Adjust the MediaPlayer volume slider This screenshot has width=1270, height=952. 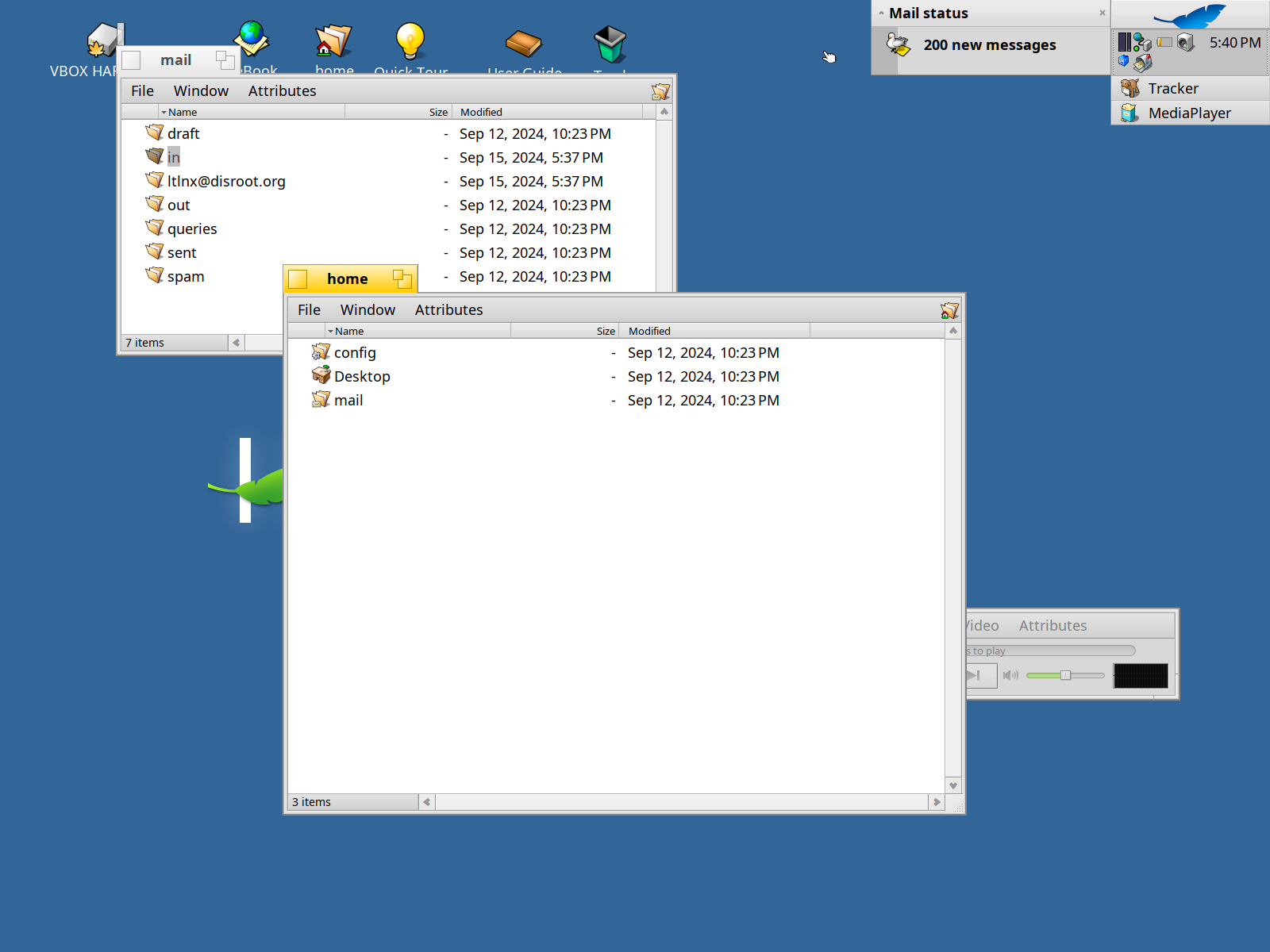tap(1065, 675)
